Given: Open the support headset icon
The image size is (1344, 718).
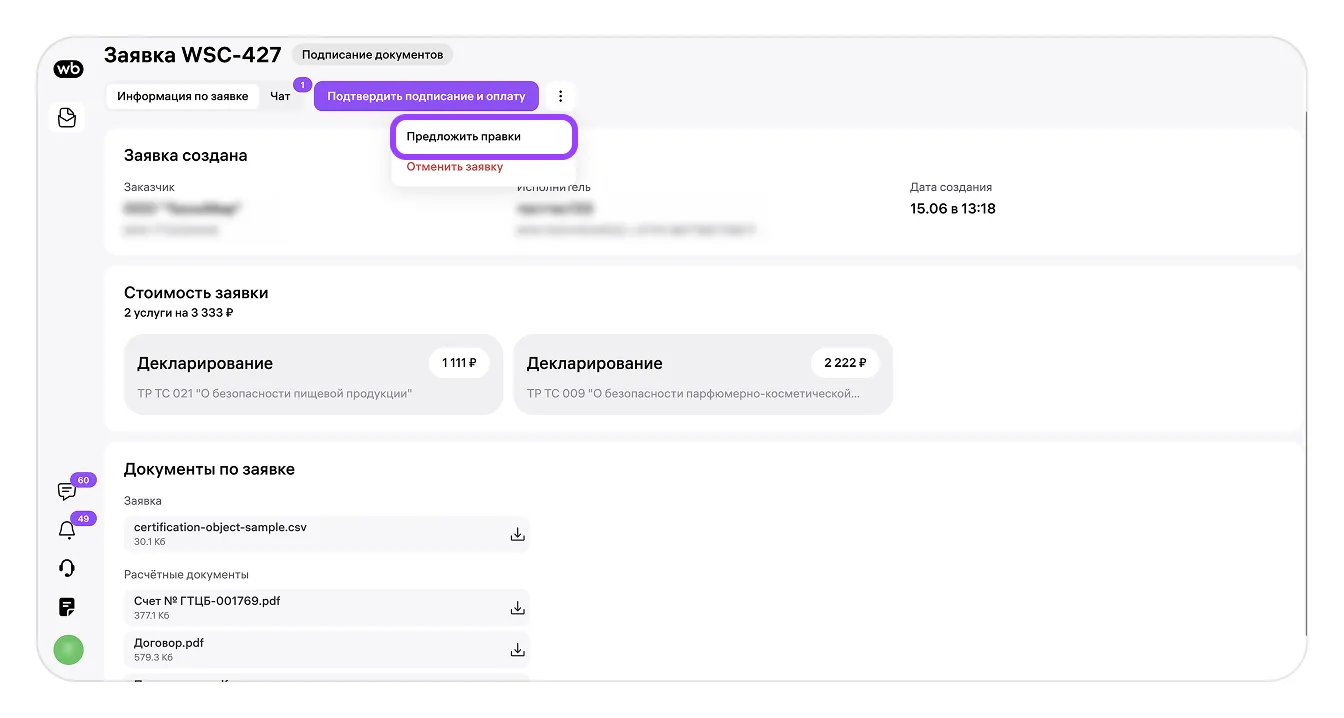Looking at the screenshot, I should tap(67, 568).
